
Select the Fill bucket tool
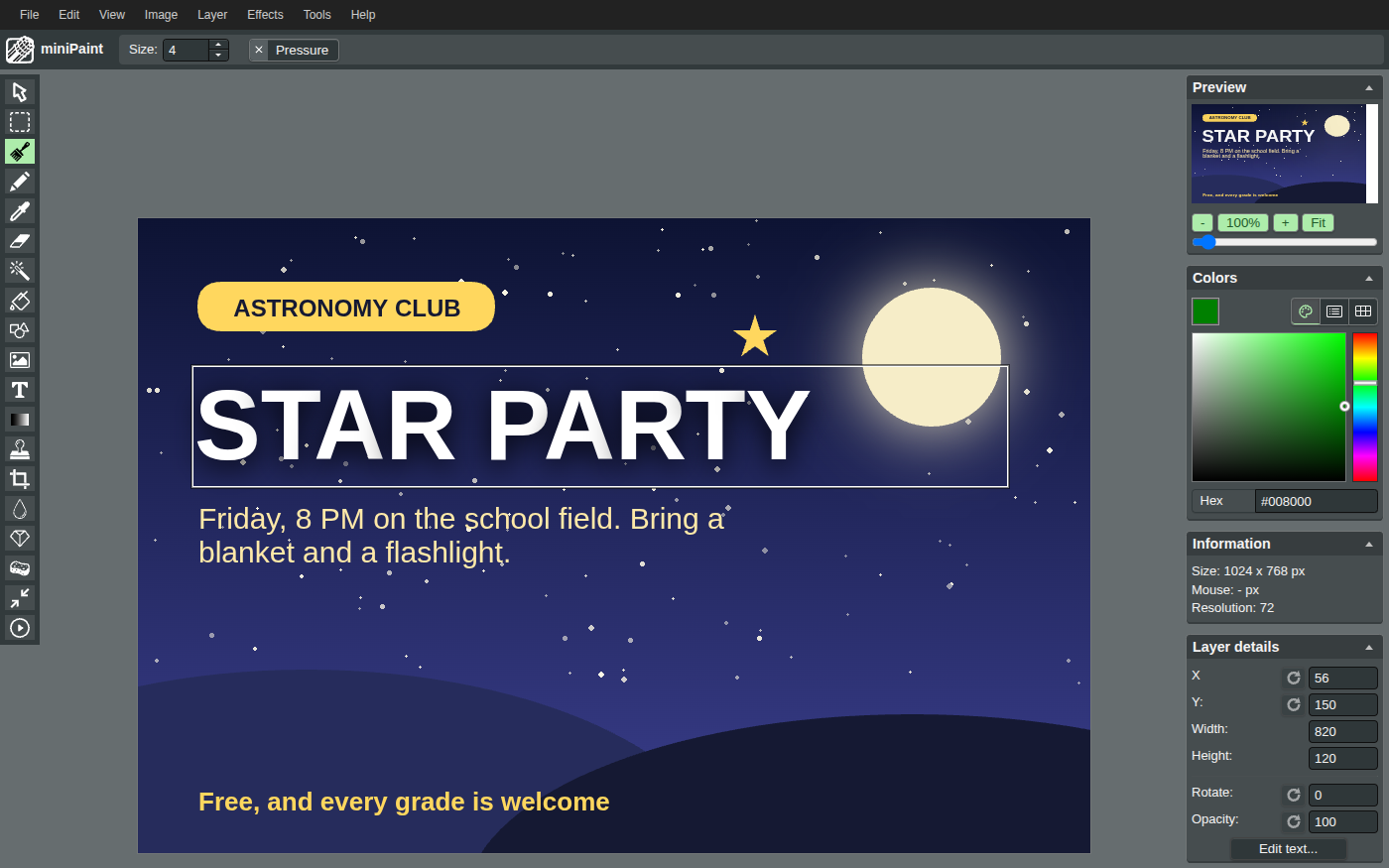(20, 301)
